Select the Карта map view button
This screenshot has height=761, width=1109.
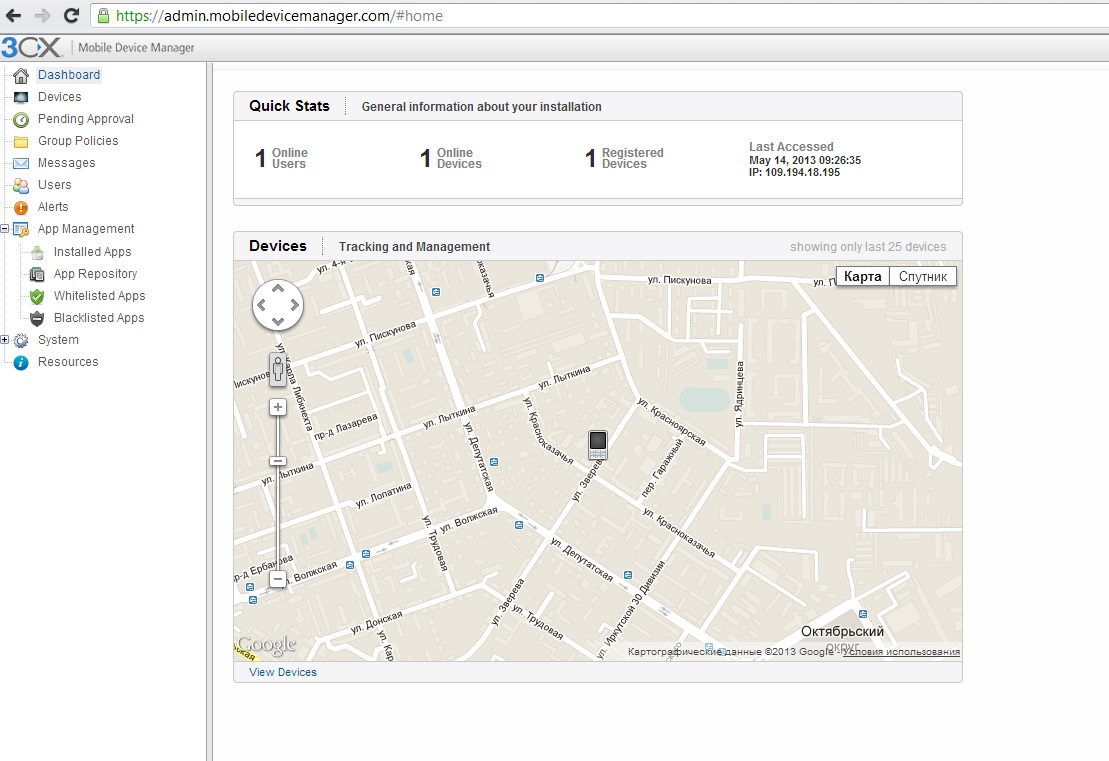pos(862,276)
